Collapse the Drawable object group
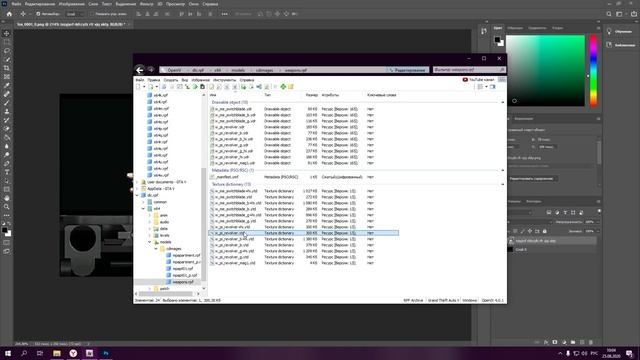 pos(502,102)
